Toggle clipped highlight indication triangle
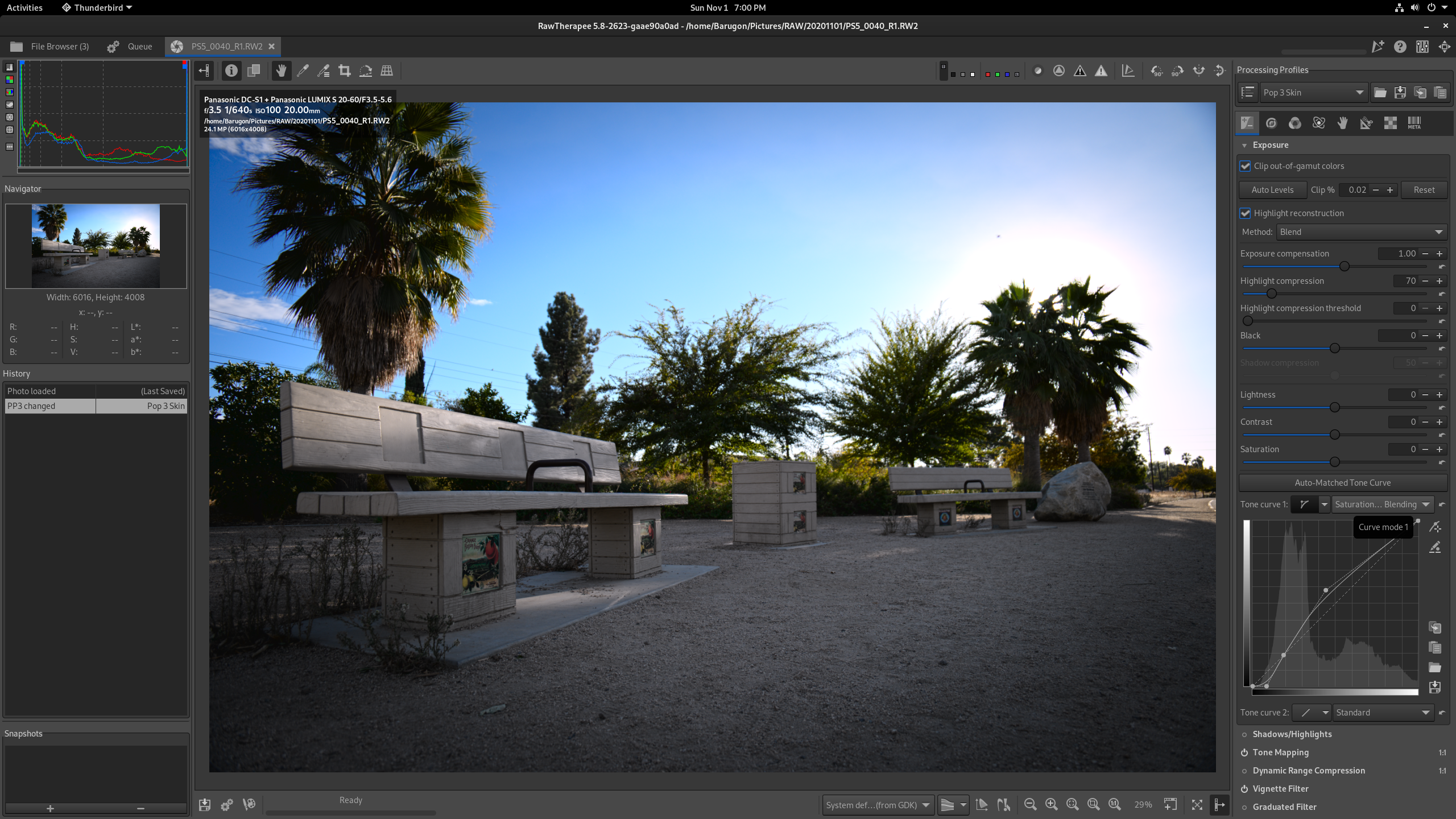Screen dimensions: 1456x819 pyautogui.click(x=1101, y=71)
